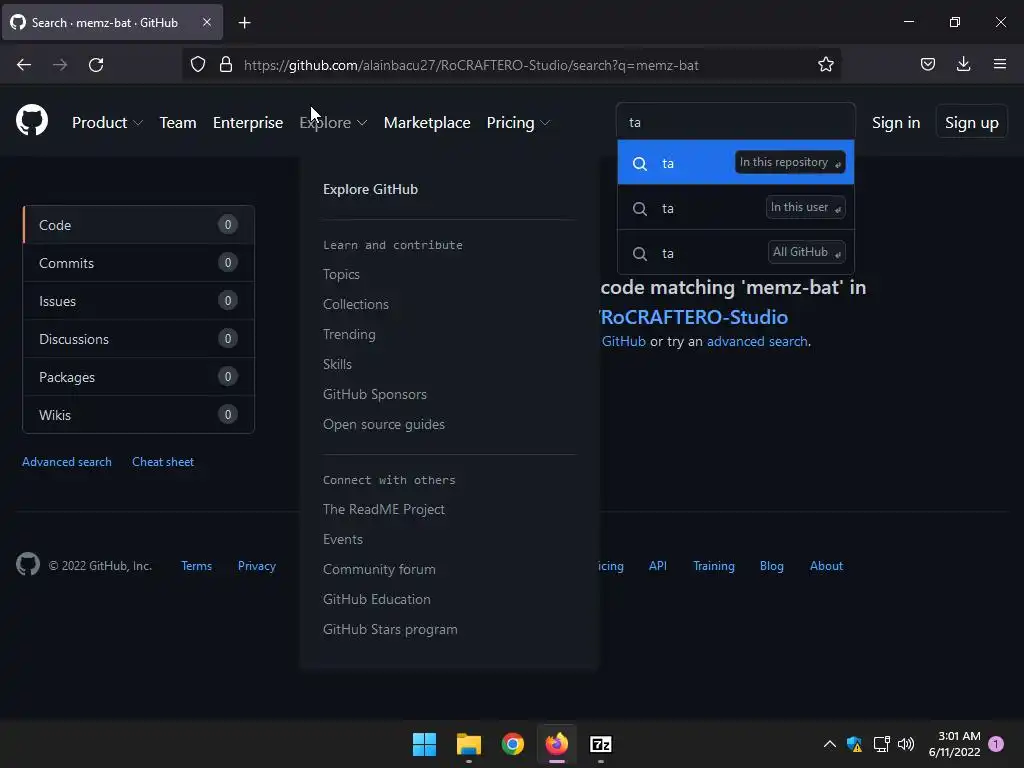
Task: Select Code results filter
Action: [138, 225]
